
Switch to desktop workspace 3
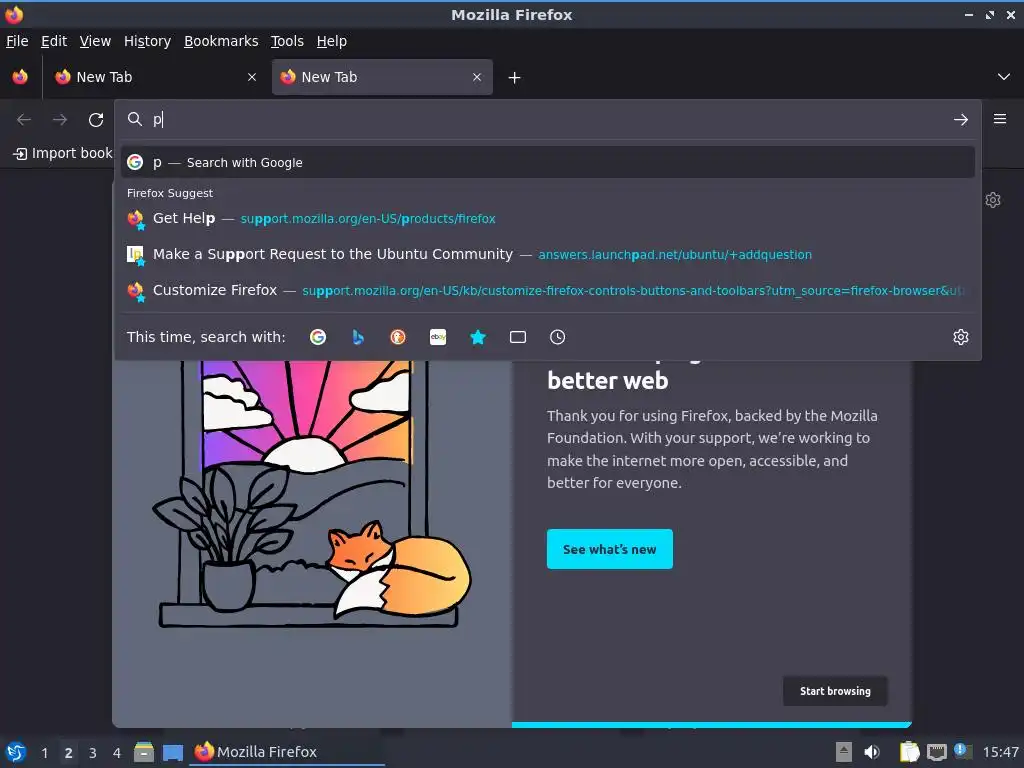click(x=93, y=753)
